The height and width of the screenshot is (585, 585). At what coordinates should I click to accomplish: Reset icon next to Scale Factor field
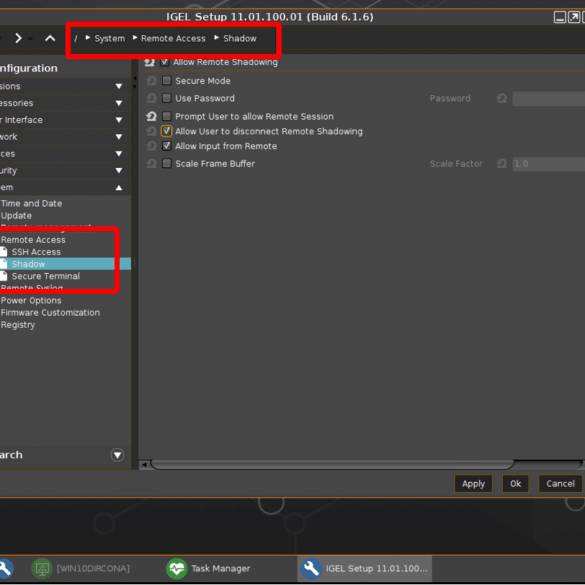click(x=502, y=163)
